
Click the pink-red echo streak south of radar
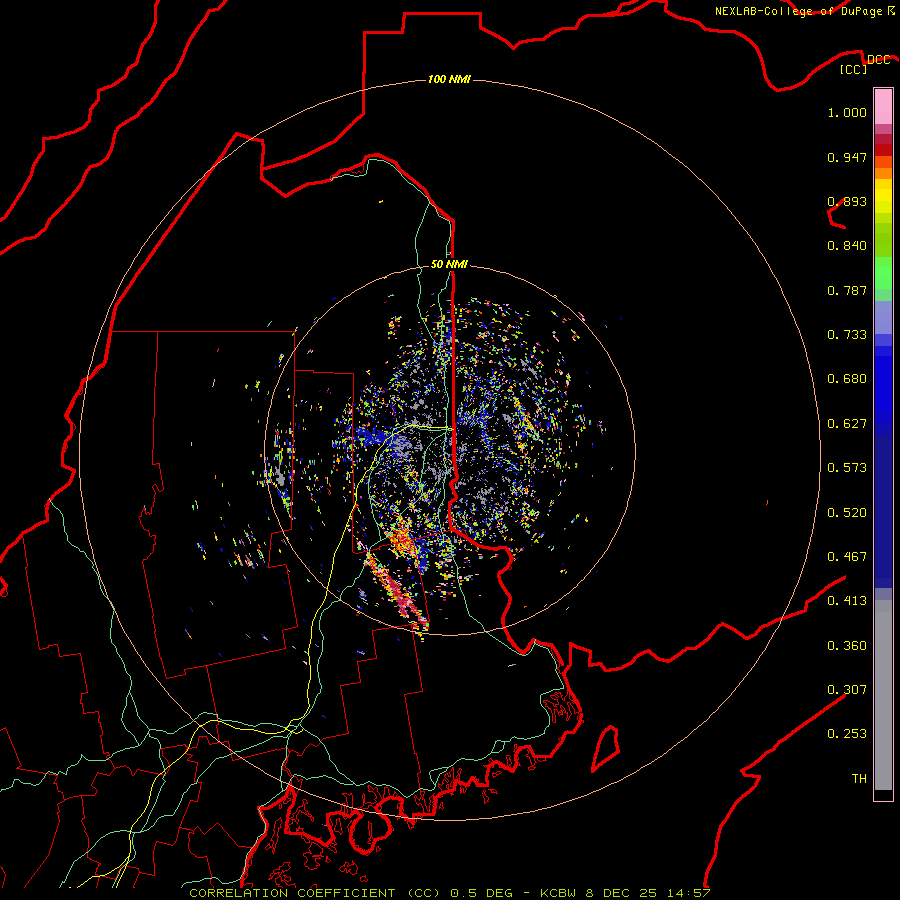click(x=398, y=591)
